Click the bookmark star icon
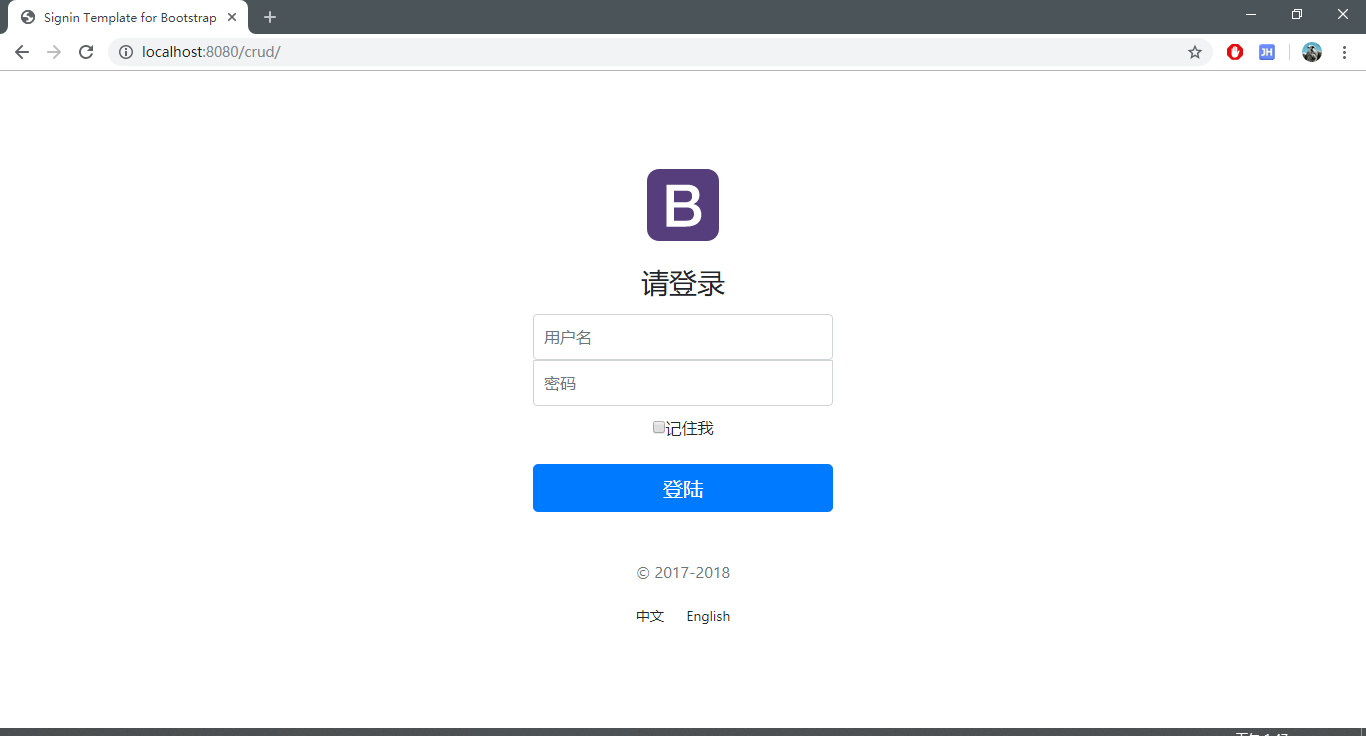The height and width of the screenshot is (736, 1366). click(1195, 51)
